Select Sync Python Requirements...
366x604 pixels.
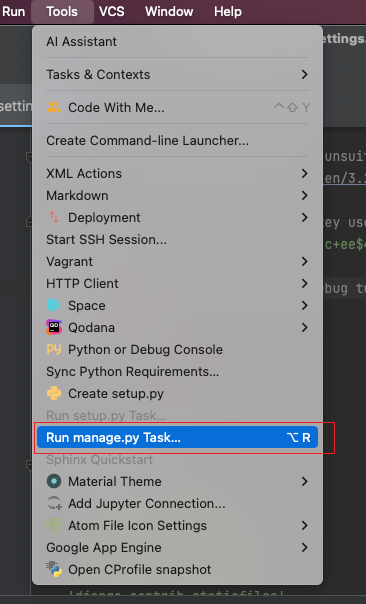pyautogui.click(x=177, y=371)
